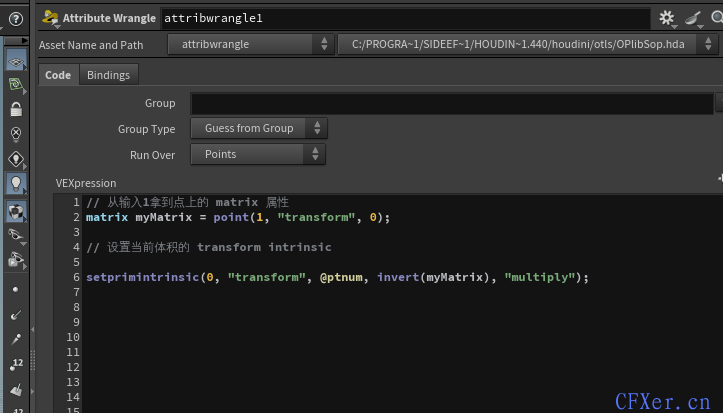Image resolution: width=723 pixels, height=413 pixels.
Task: Toggle the headlight diamond bulb icon
Action: click(16, 159)
